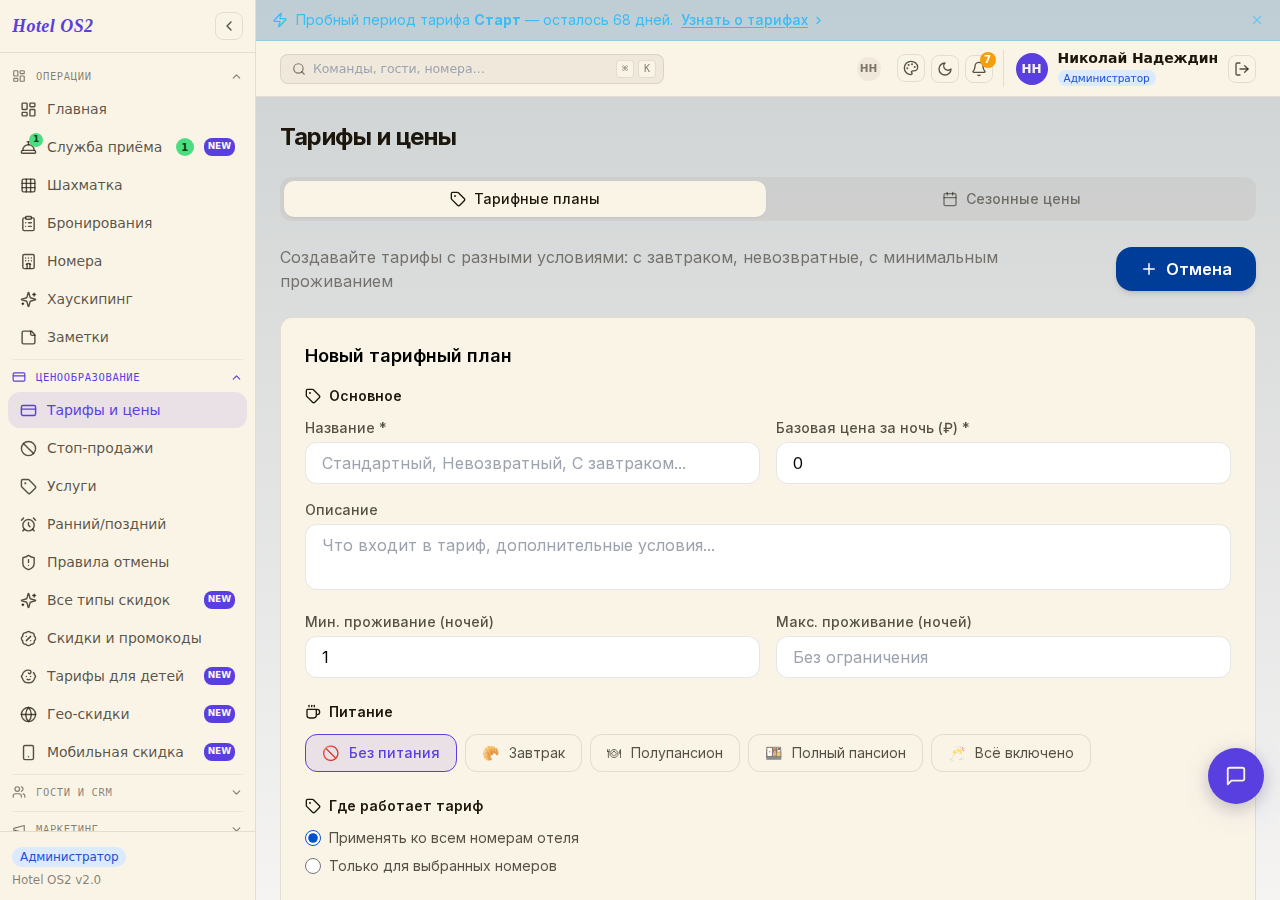
Task: Click the purple НН user avatar
Action: click(x=1032, y=69)
